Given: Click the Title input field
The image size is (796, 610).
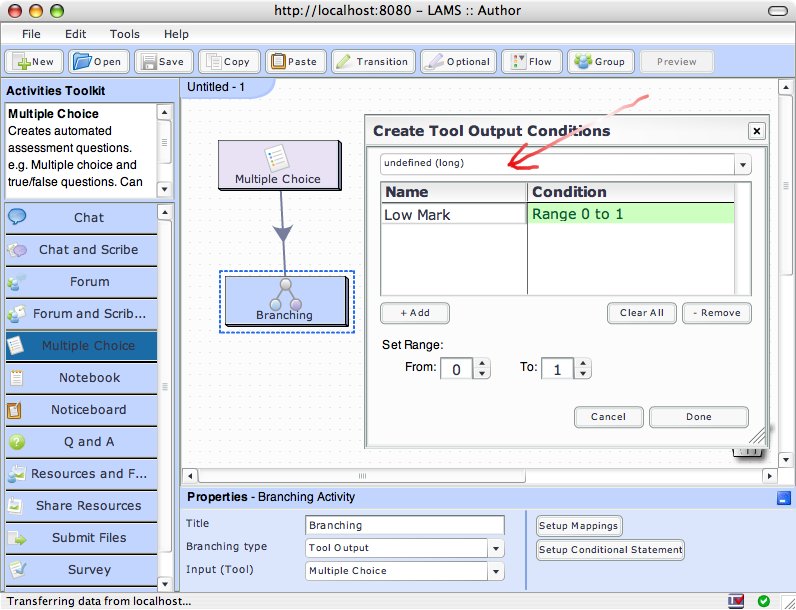Looking at the screenshot, I should pos(405,525).
